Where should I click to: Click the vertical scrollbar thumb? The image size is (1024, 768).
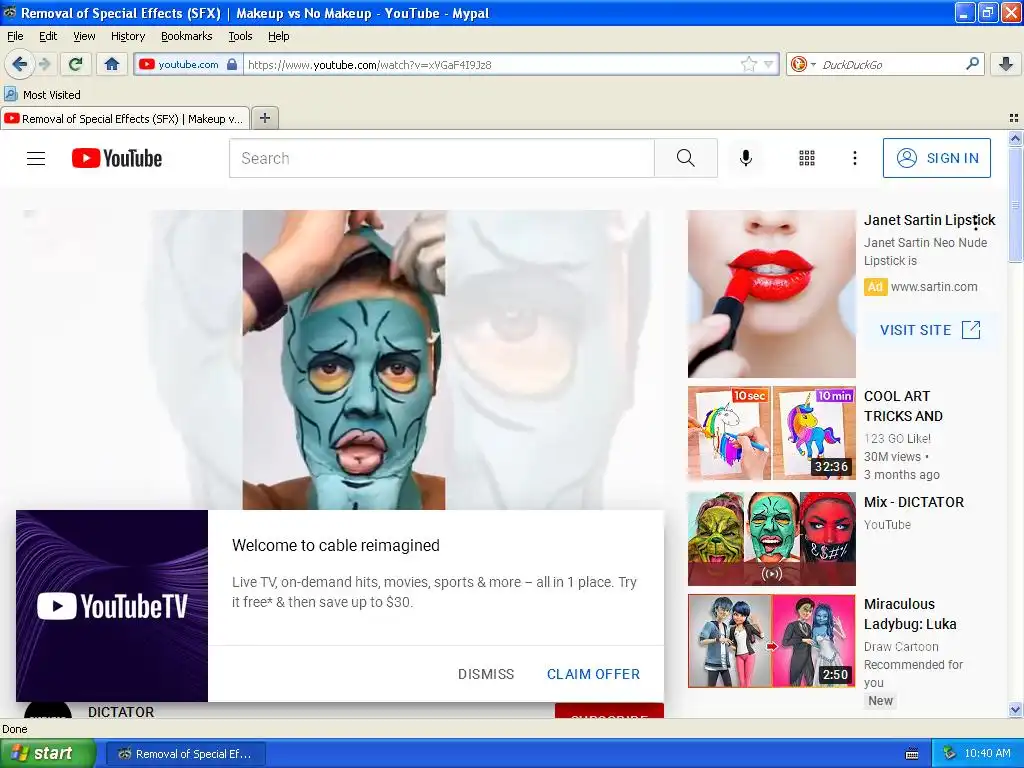(x=1015, y=204)
